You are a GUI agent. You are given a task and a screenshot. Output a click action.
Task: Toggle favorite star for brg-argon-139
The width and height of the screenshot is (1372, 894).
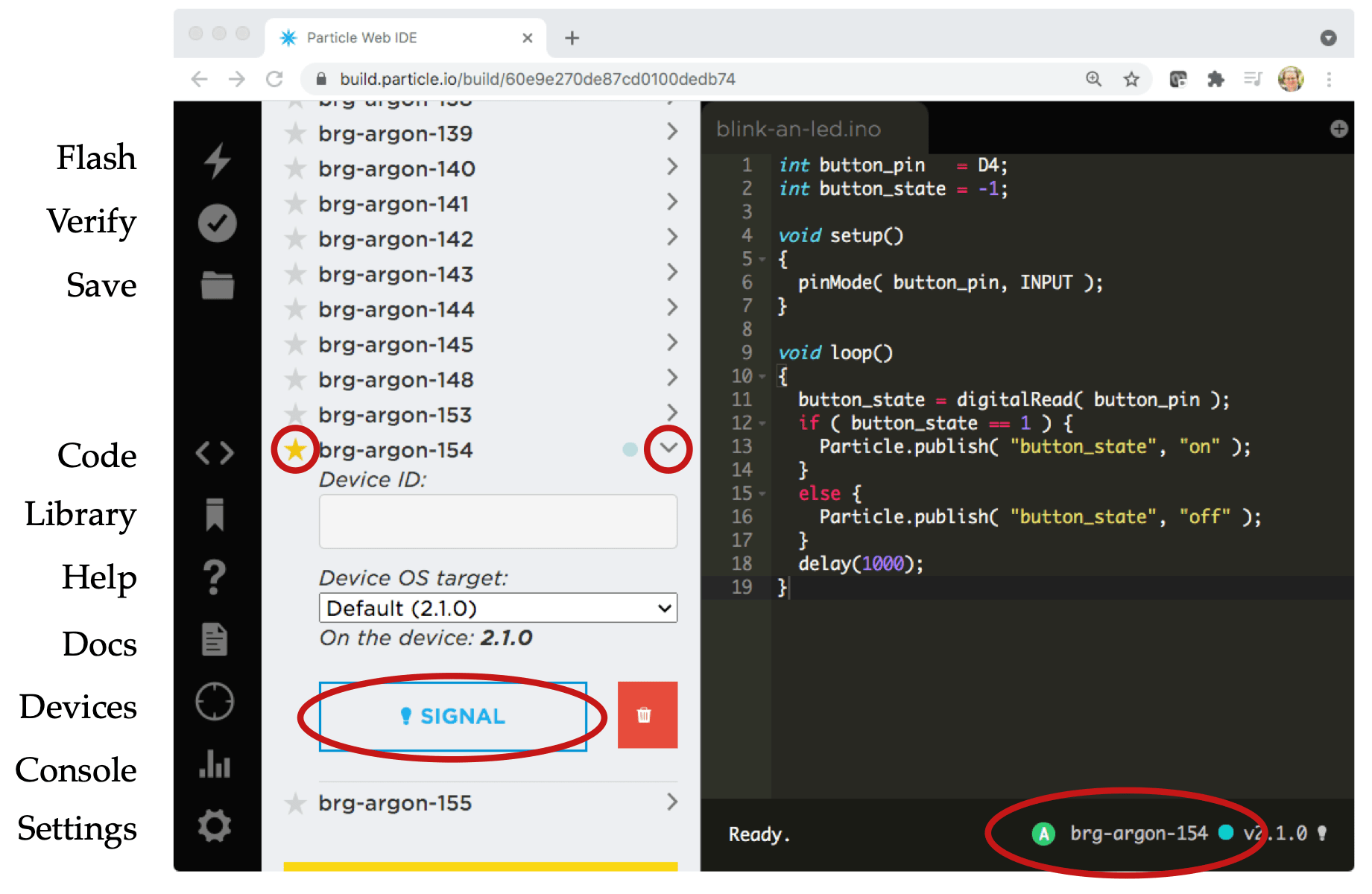point(296,133)
